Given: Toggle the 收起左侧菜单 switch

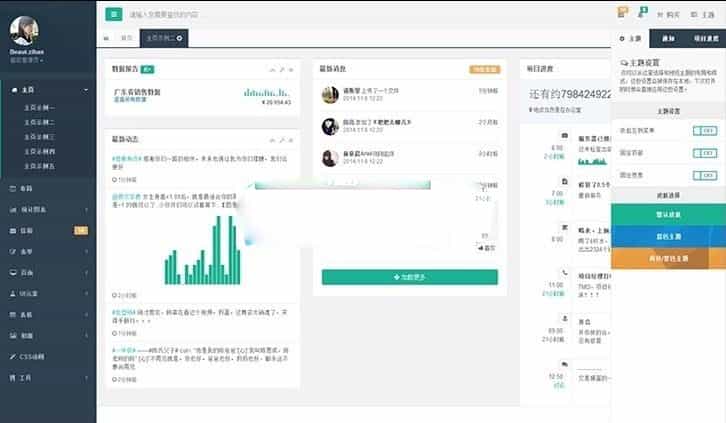Looking at the screenshot, I should (x=705, y=131).
